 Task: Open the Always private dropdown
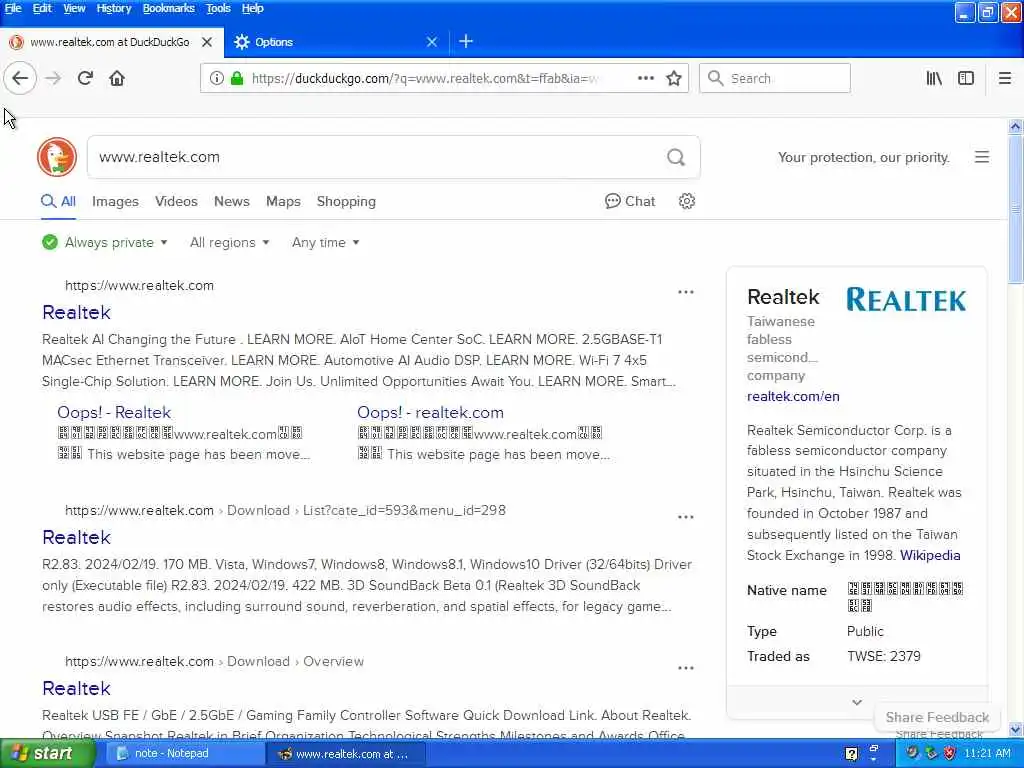coord(104,242)
